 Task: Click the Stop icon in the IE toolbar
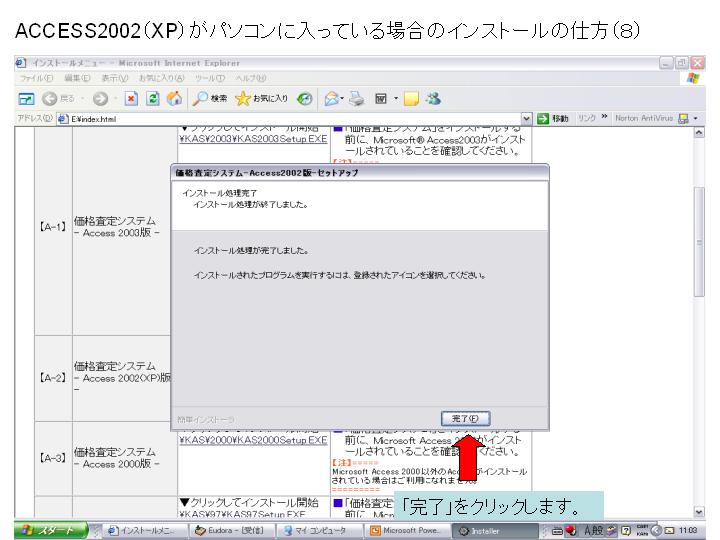tap(131, 99)
